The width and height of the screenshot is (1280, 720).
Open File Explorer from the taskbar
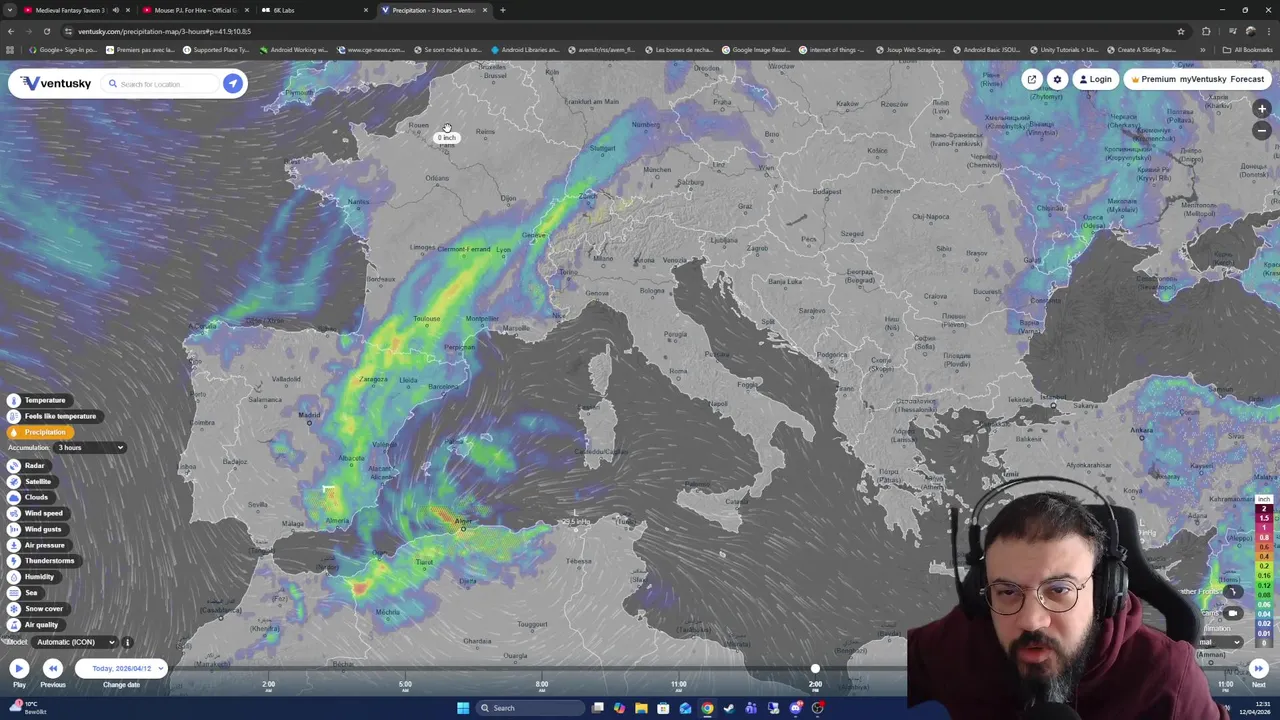(641, 708)
